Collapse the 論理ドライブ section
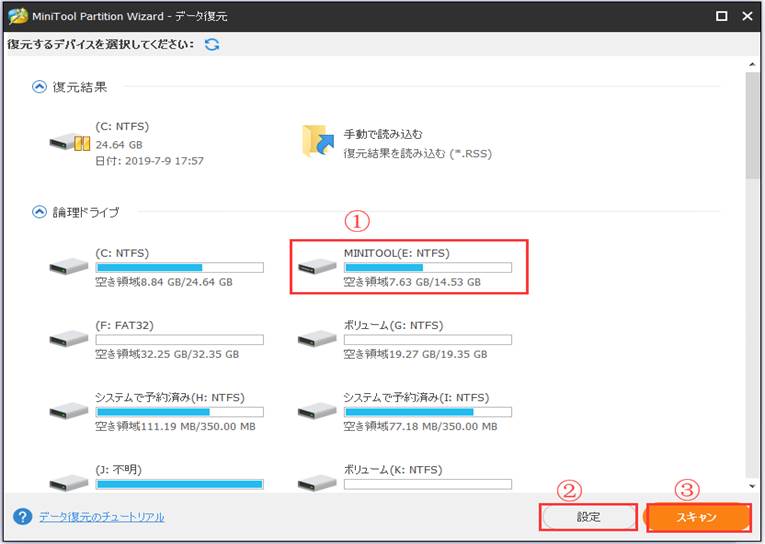The height and width of the screenshot is (544, 765). point(39,212)
